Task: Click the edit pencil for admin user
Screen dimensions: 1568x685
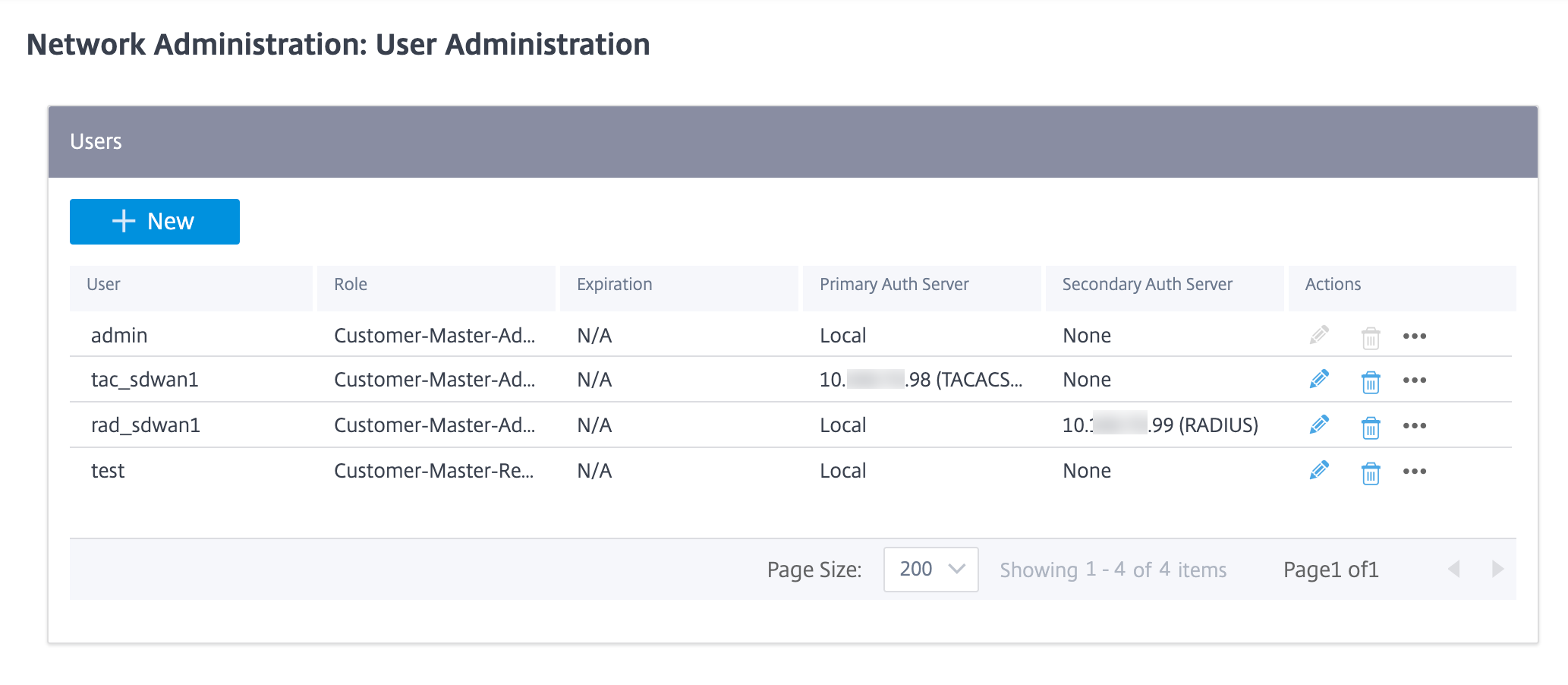Action: click(1319, 335)
